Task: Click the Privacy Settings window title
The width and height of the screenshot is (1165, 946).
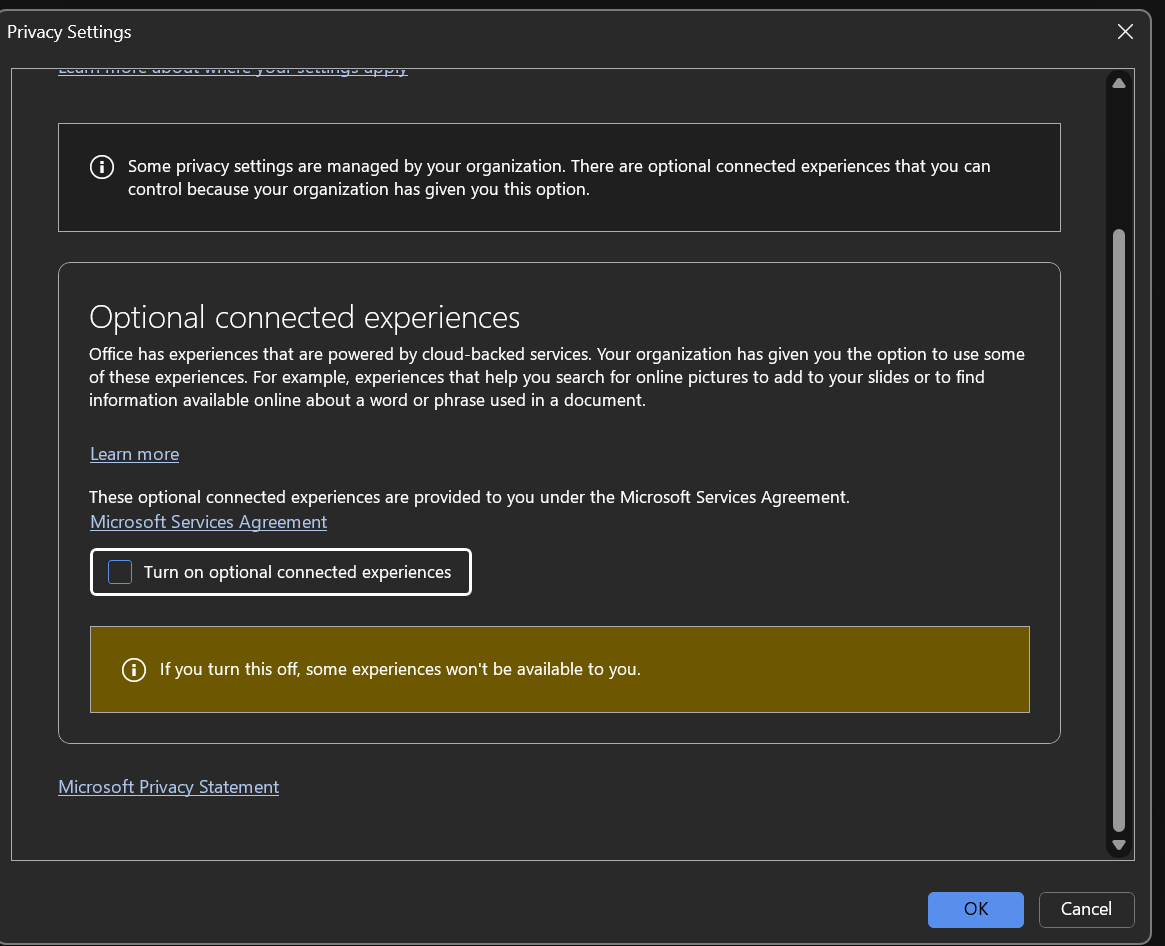Action: pyautogui.click(x=69, y=32)
